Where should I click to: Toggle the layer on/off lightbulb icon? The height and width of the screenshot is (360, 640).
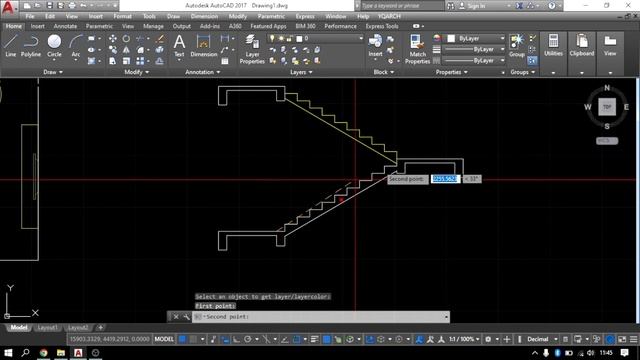272,38
